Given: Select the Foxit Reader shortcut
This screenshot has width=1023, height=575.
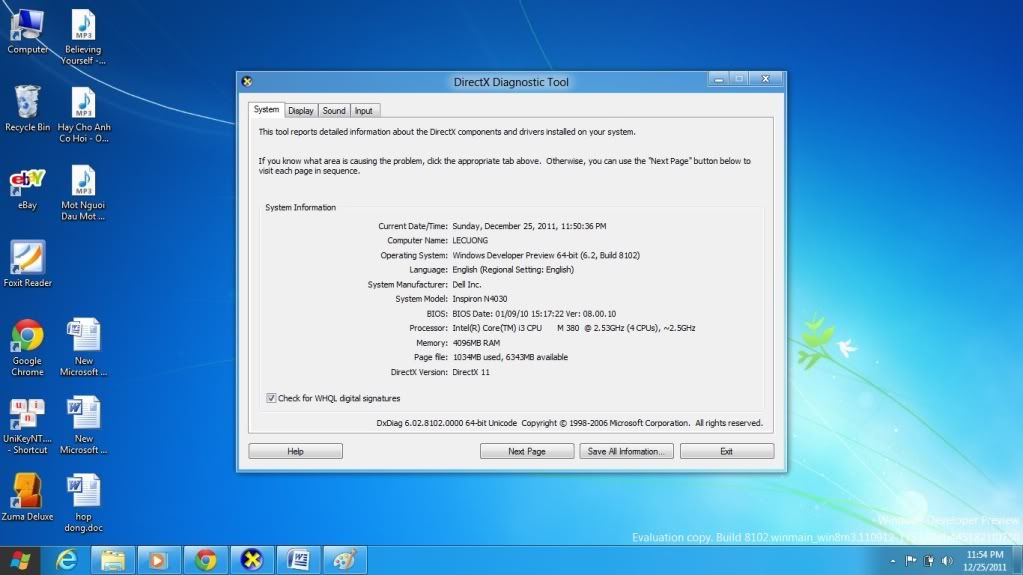Looking at the screenshot, I should (27, 264).
